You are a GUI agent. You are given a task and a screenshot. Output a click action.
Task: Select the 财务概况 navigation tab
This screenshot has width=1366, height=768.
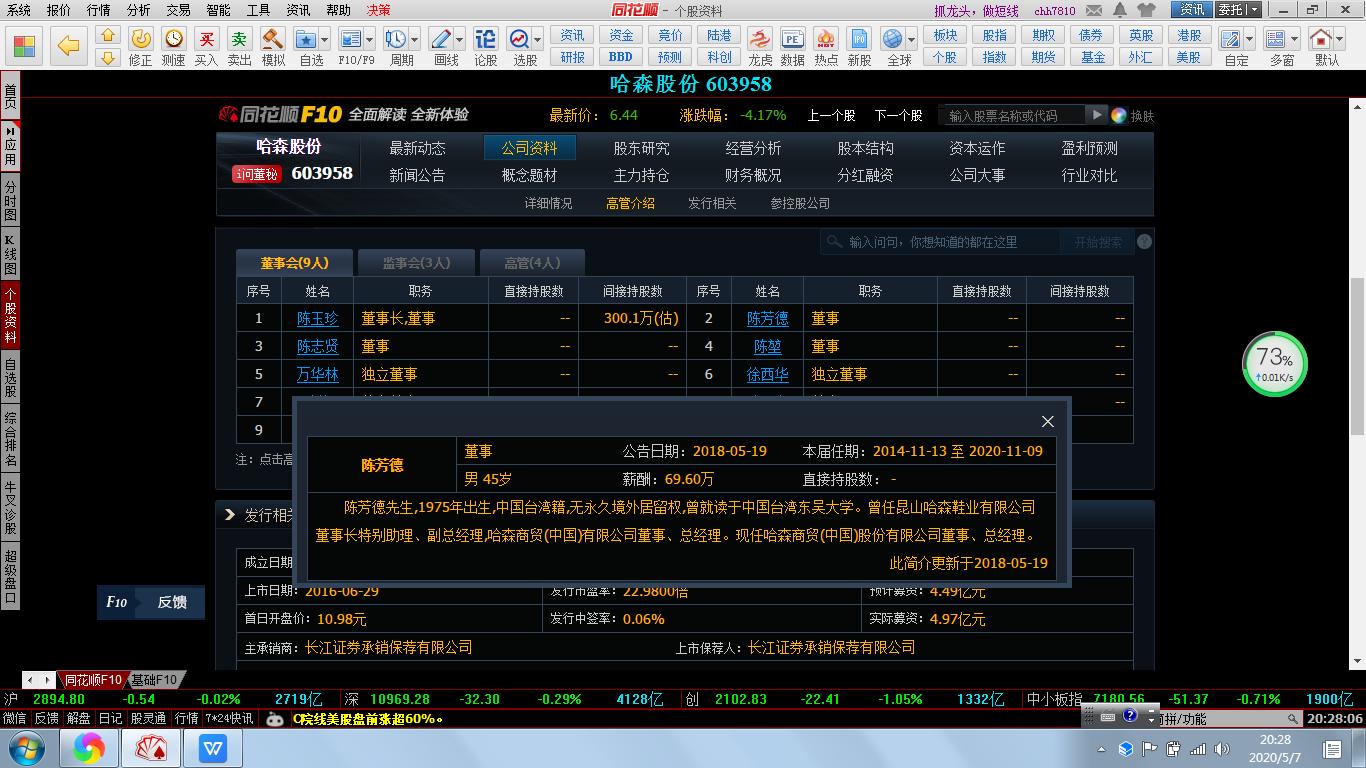click(753, 175)
